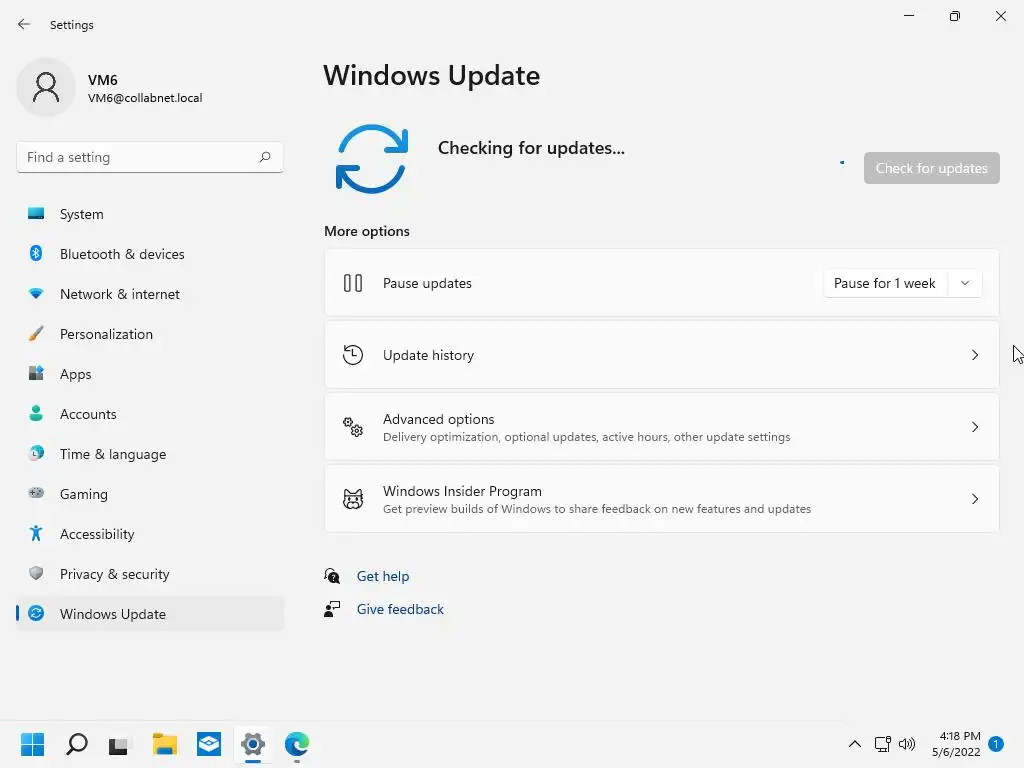This screenshot has height=768, width=1024.
Task: Click the back arrow in Settings
Action: (x=24, y=24)
